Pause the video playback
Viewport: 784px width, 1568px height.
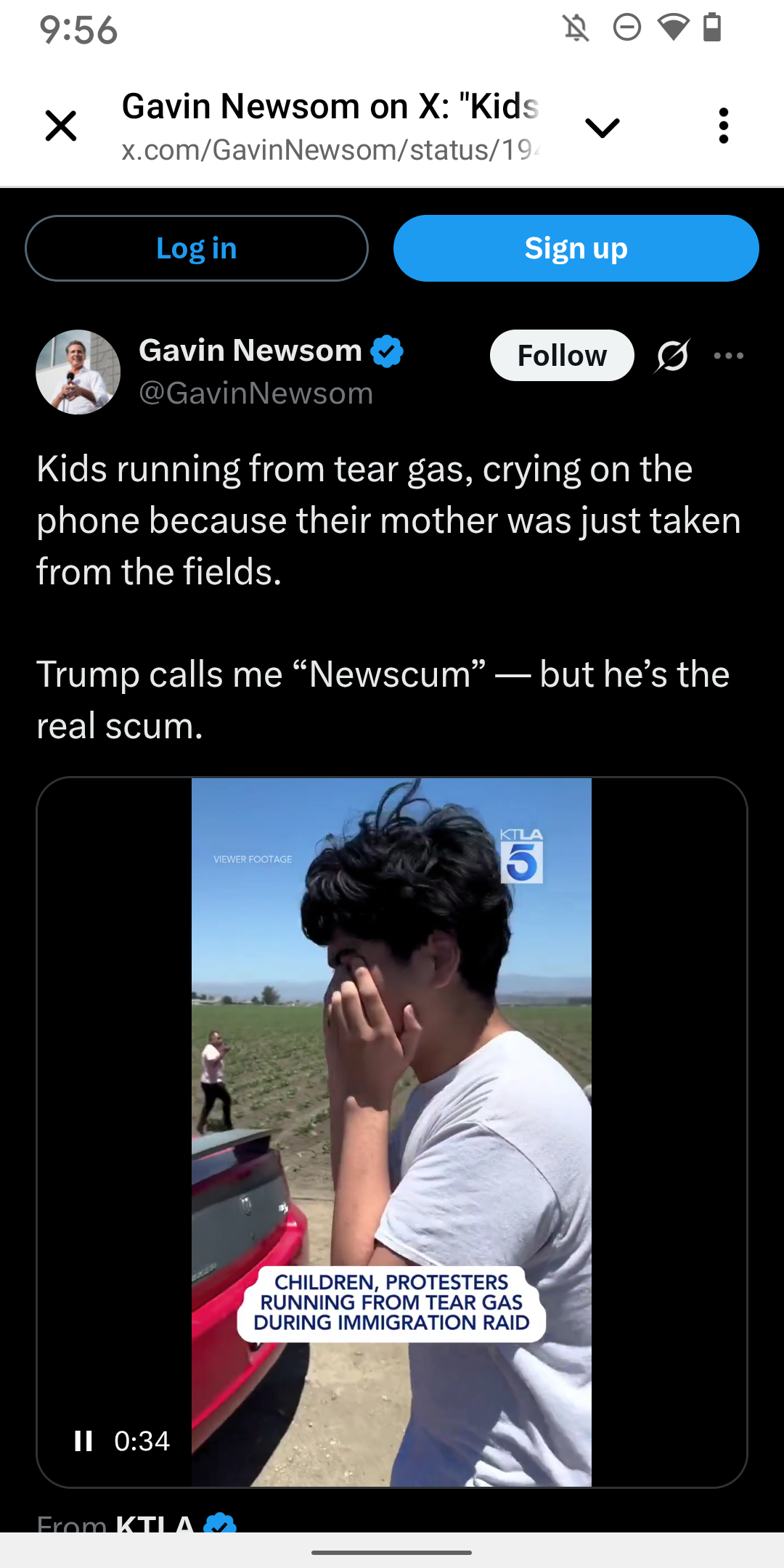(x=83, y=1441)
